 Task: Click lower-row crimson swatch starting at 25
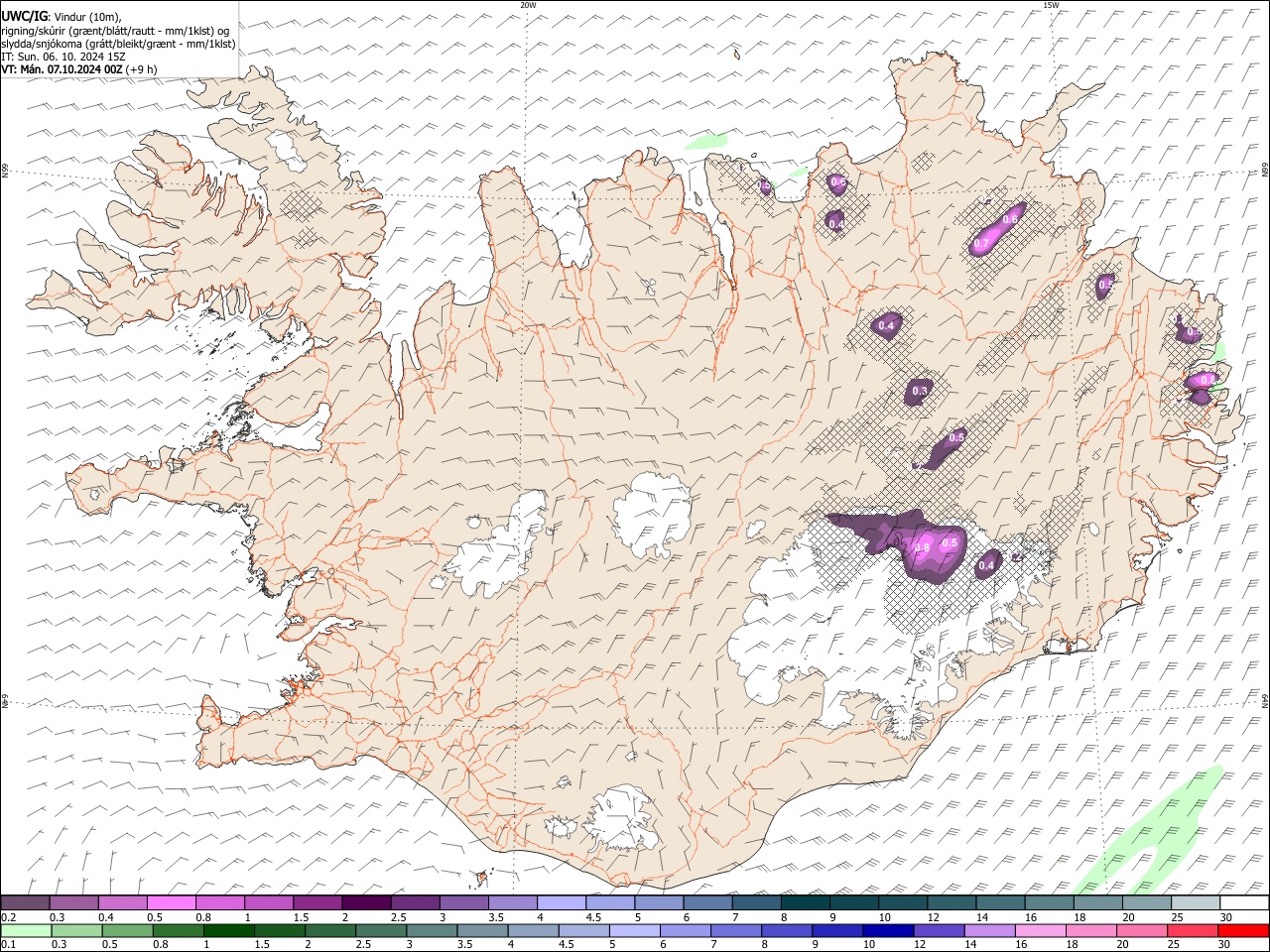(1192, 931)
